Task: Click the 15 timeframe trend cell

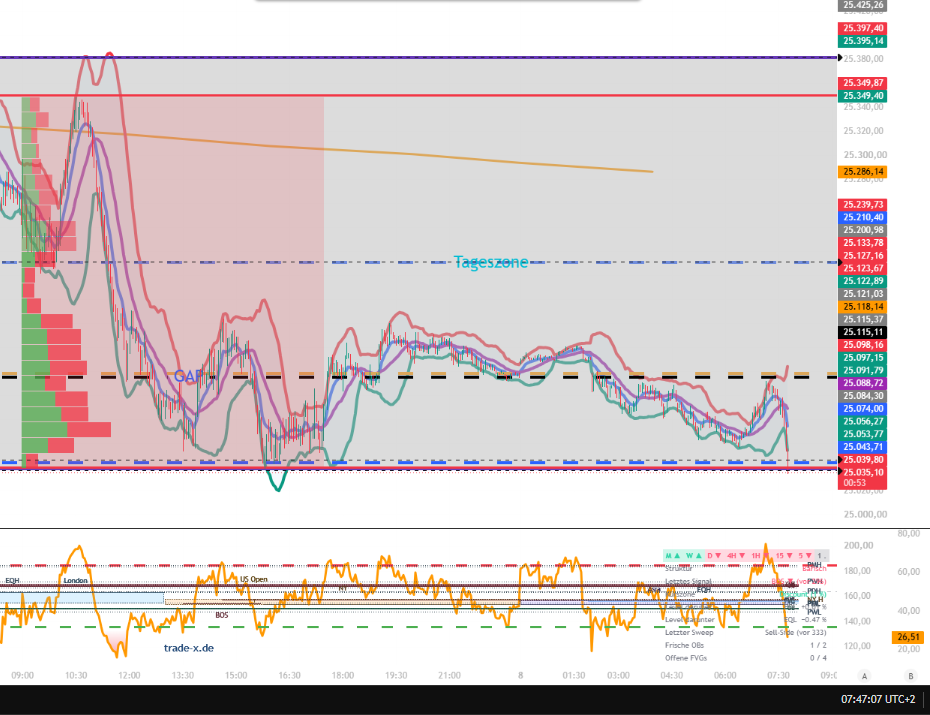Action: coord(784,556)
